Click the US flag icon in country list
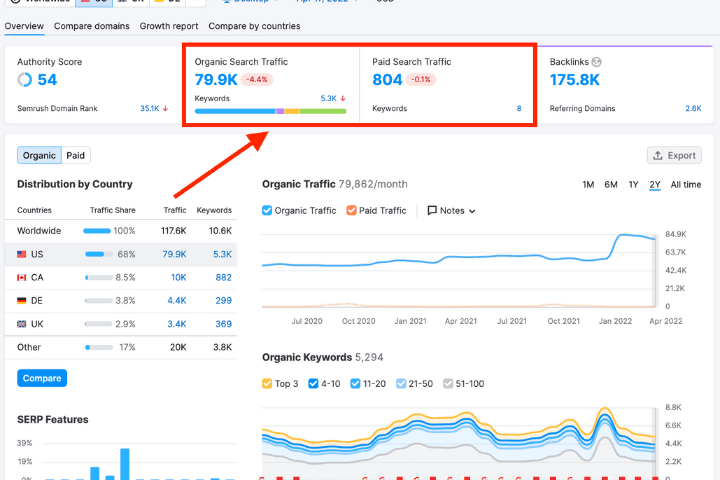 pyautogui.click(x=23, y=254)
